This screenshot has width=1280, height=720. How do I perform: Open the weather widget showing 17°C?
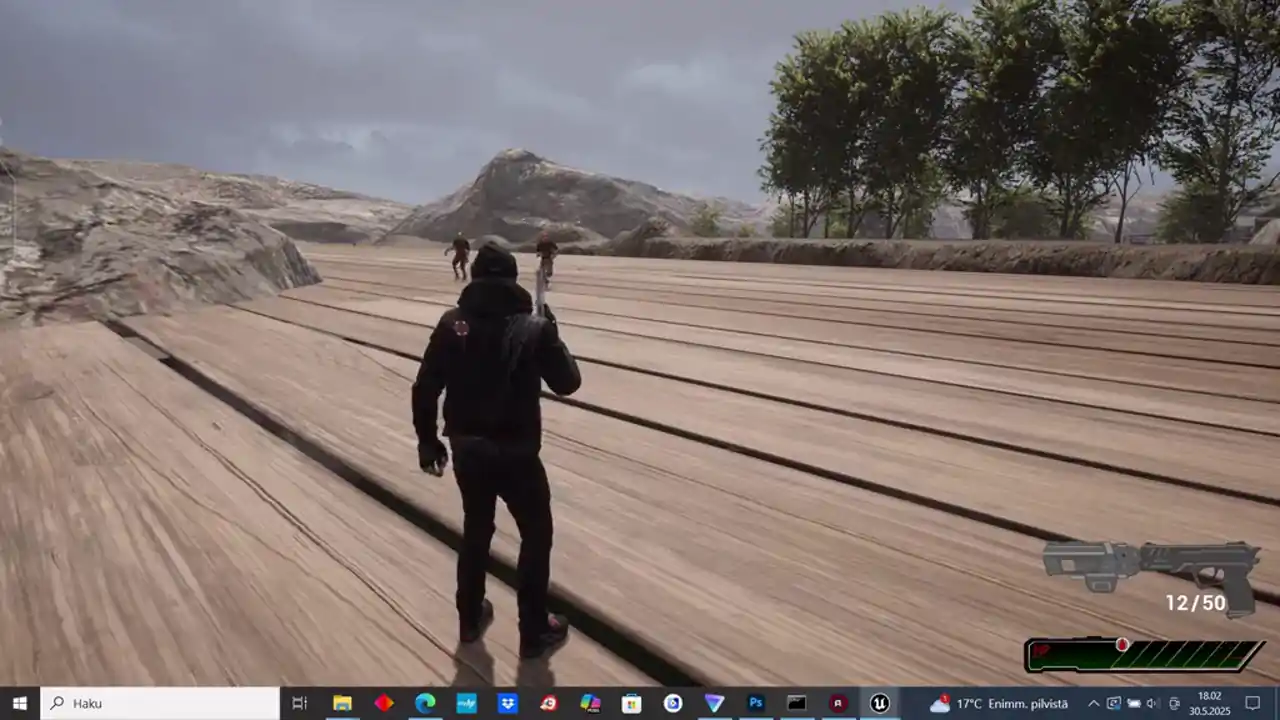(998, 704)
